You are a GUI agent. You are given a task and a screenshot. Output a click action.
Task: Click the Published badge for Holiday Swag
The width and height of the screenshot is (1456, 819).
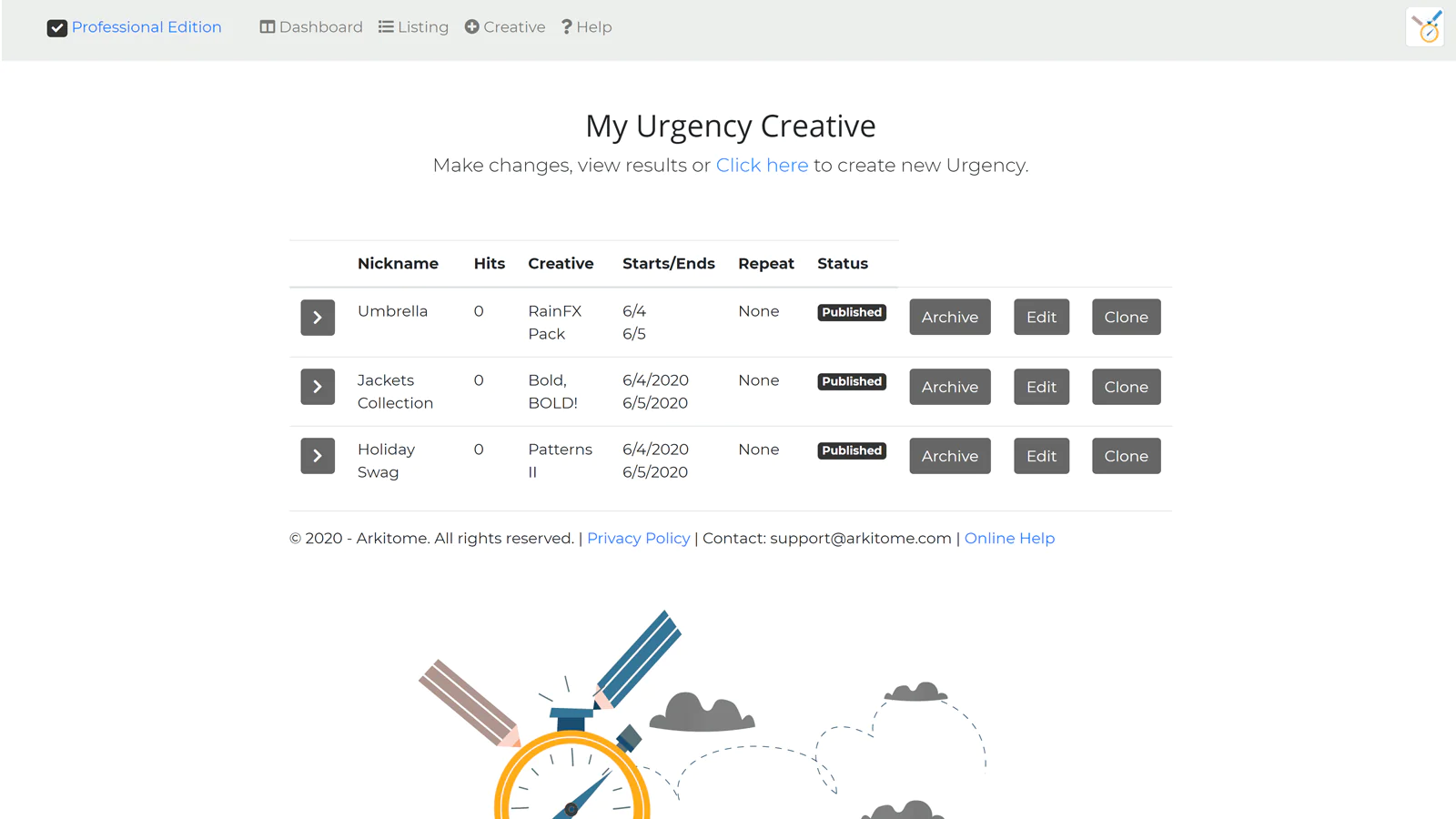tap(852, 450)
